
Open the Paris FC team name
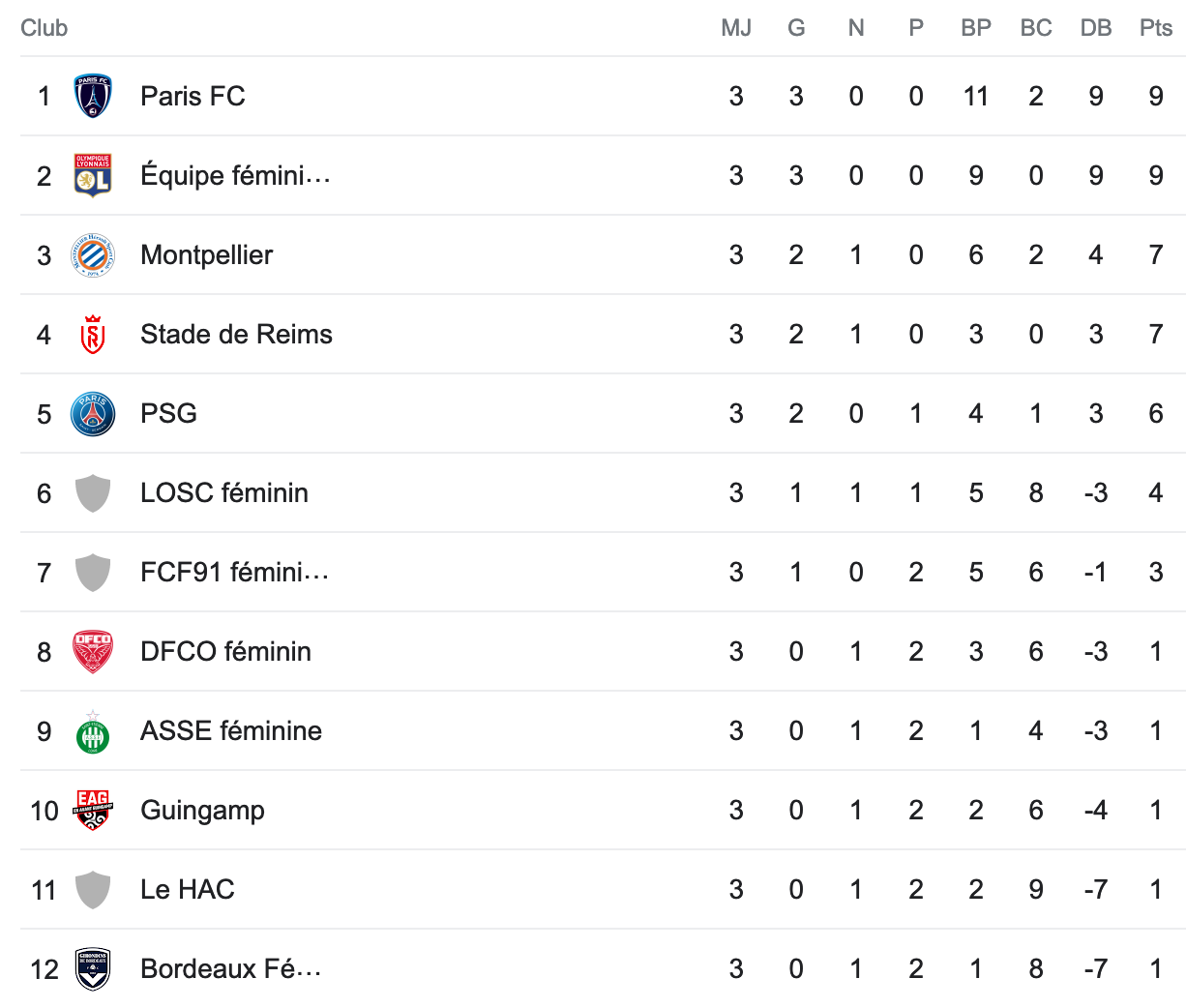[193, 97]
